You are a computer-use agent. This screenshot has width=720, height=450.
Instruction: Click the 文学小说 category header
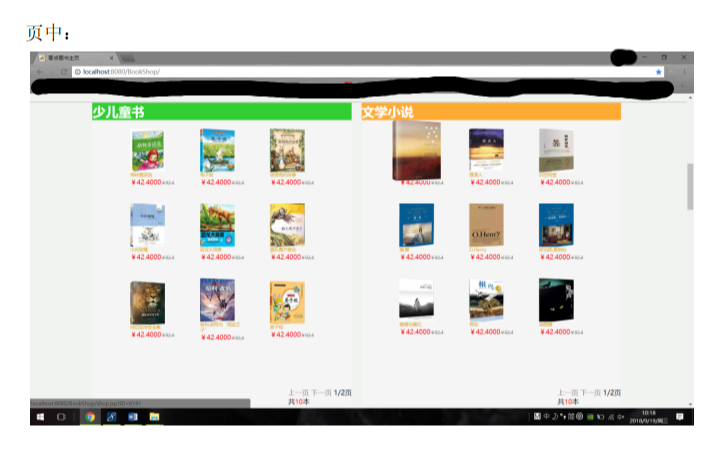tap(490, 112)
